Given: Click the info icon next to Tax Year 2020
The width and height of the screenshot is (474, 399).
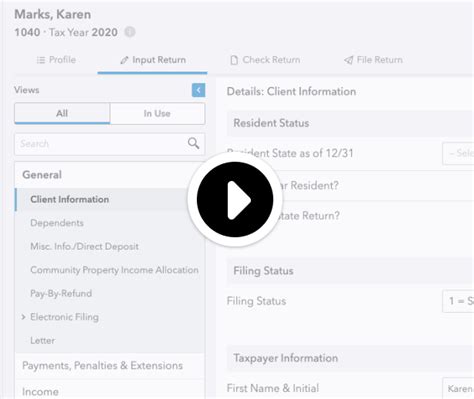Looking at the screenshot, I should [x=130, y=32].
